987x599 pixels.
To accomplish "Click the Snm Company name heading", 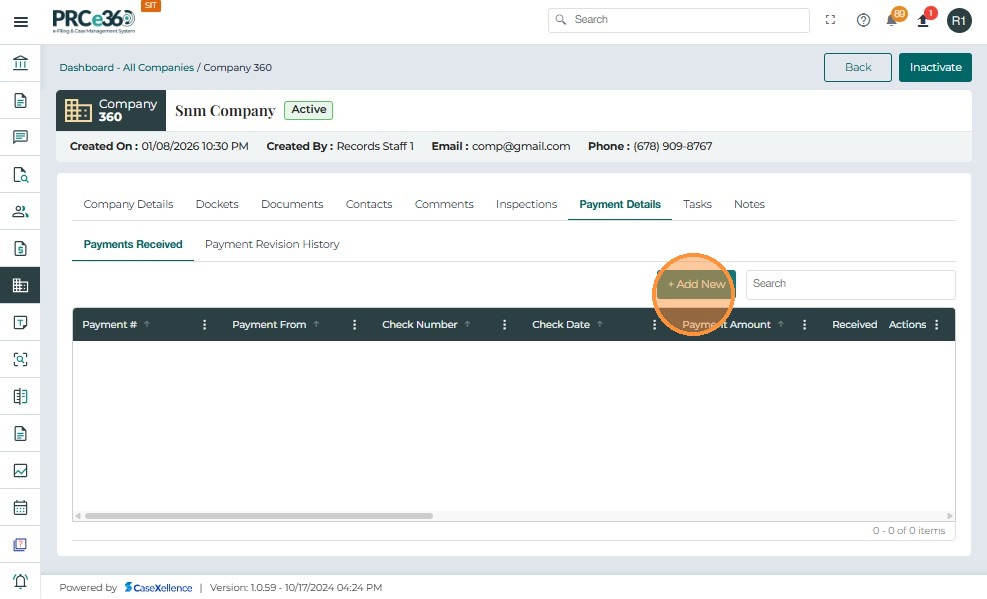I will point(225,111).
